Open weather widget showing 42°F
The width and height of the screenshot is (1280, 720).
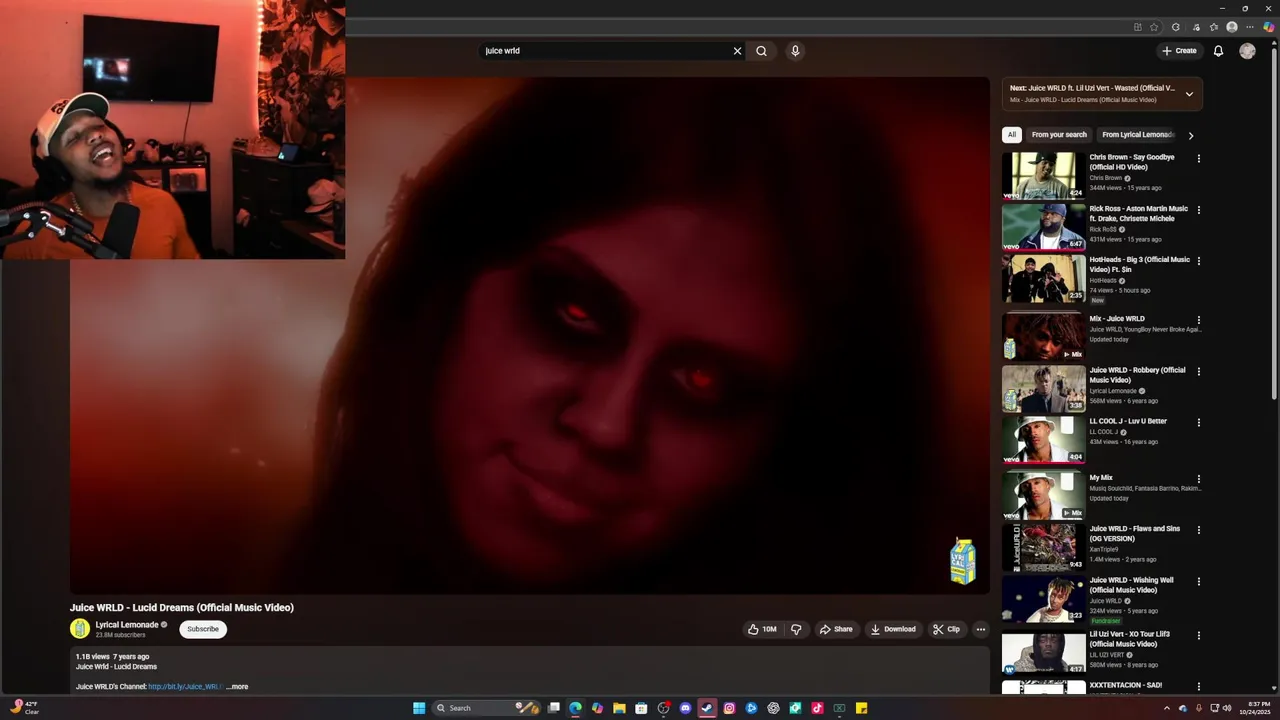pos(24,708)
